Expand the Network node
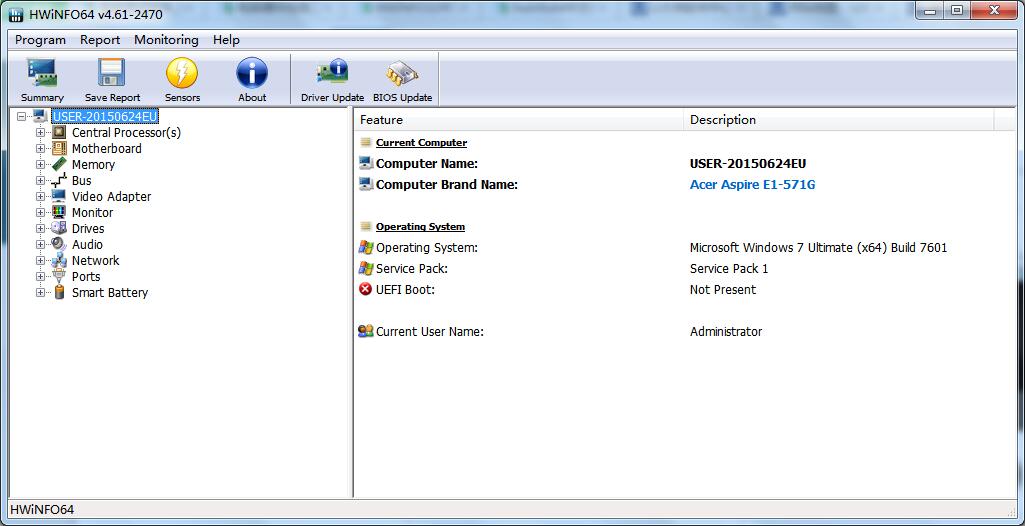The image size is (1025, 526). pos(41,260)
